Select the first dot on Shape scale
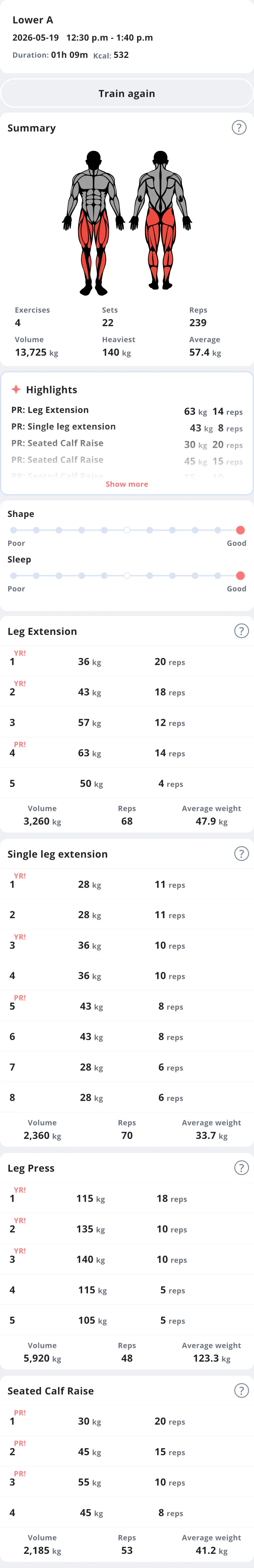 [13, 530]
